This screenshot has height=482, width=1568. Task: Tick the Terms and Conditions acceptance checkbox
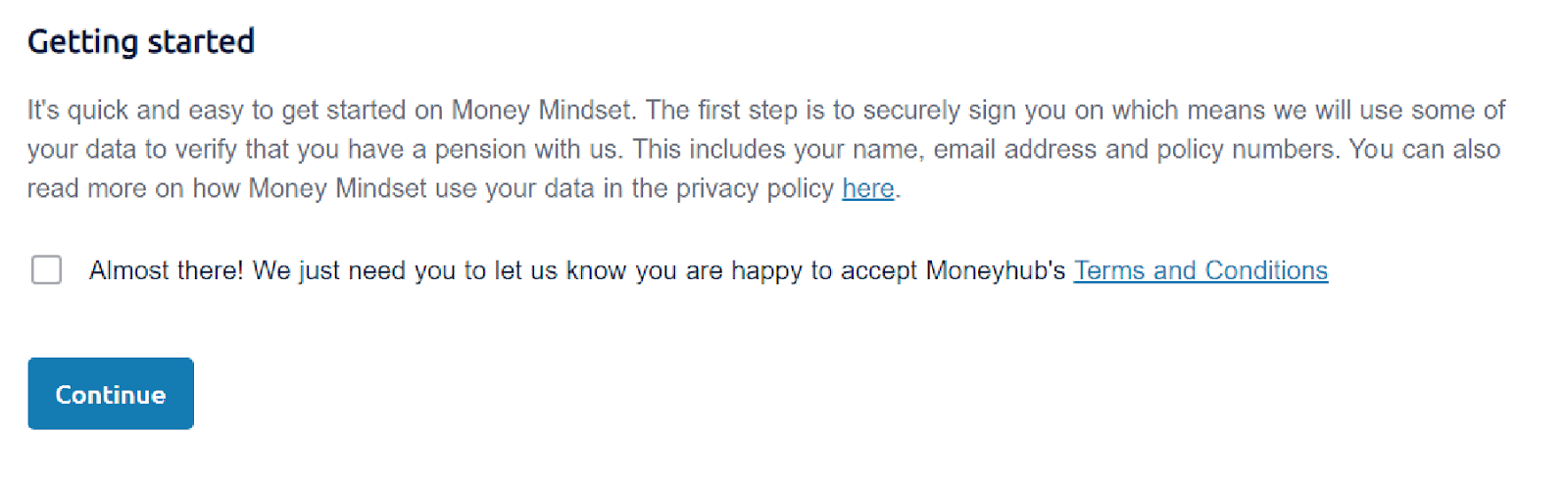(46, 269)
